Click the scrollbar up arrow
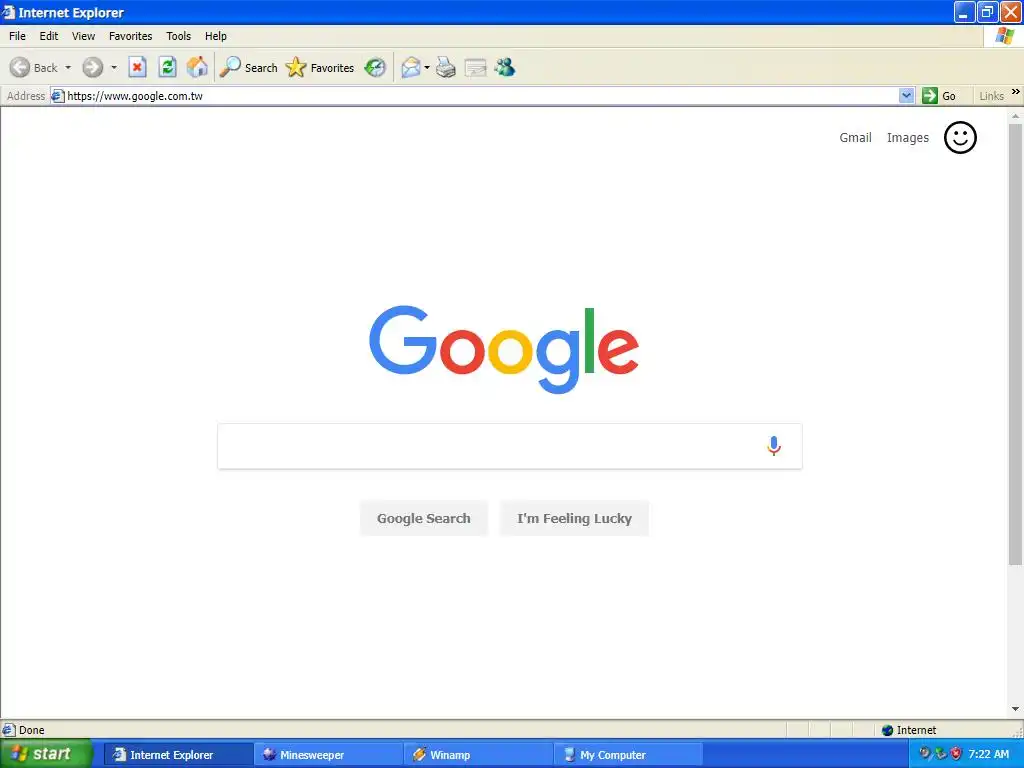The image size is (1024, 768). 1015,116
